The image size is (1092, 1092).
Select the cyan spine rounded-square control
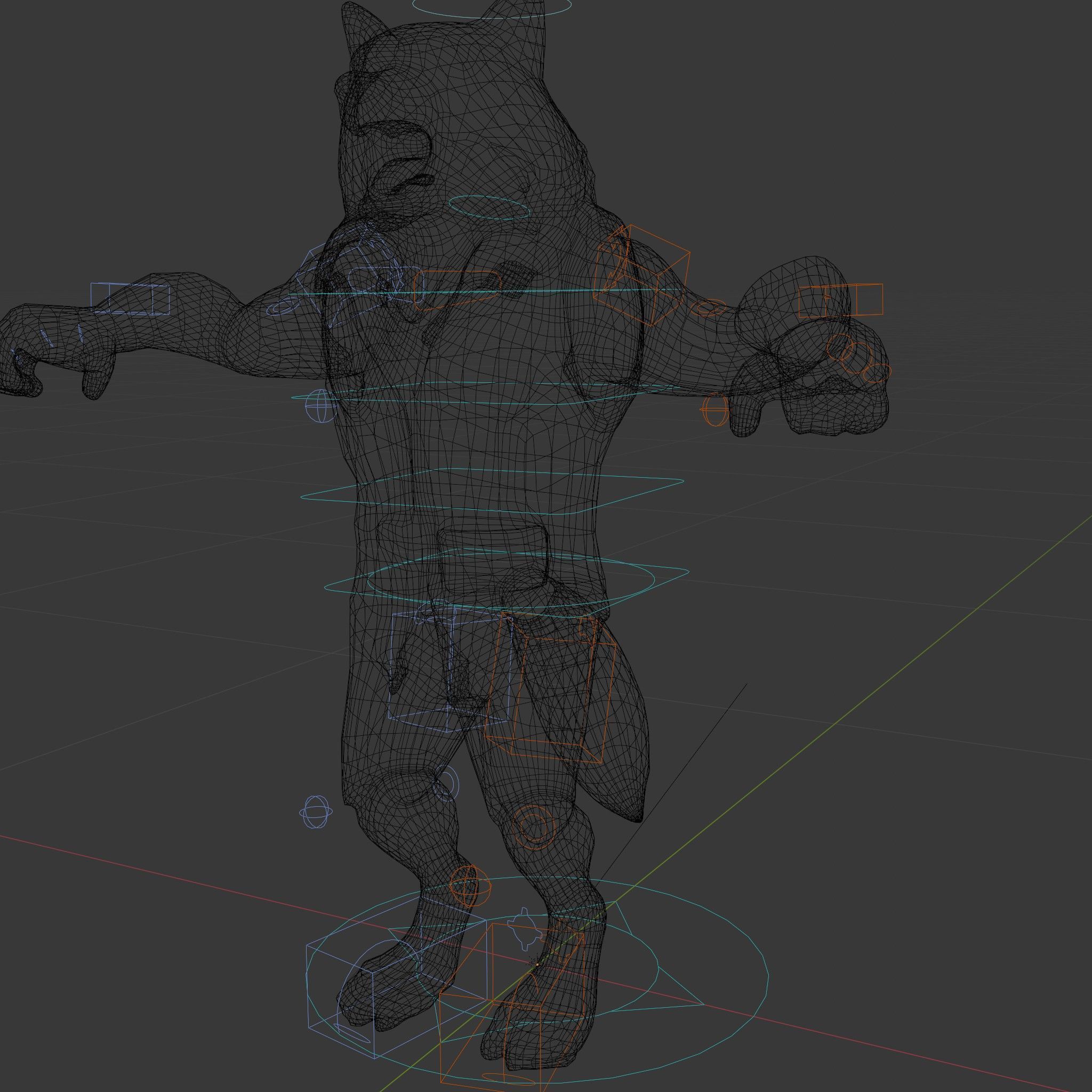click(x=492, y=491)
